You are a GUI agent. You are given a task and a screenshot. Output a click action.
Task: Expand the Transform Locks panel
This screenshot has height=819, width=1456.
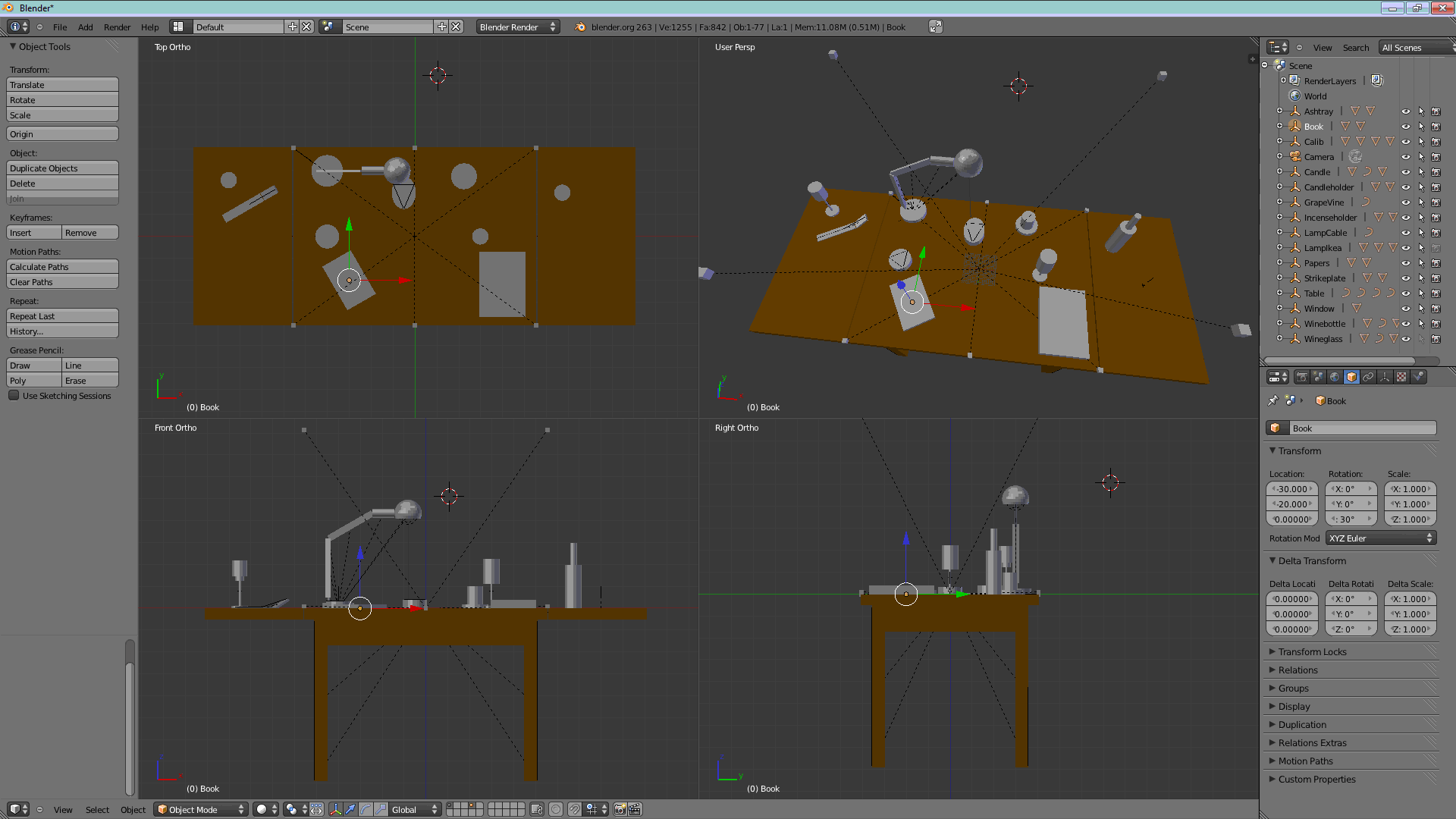[x=1312, y=651]
